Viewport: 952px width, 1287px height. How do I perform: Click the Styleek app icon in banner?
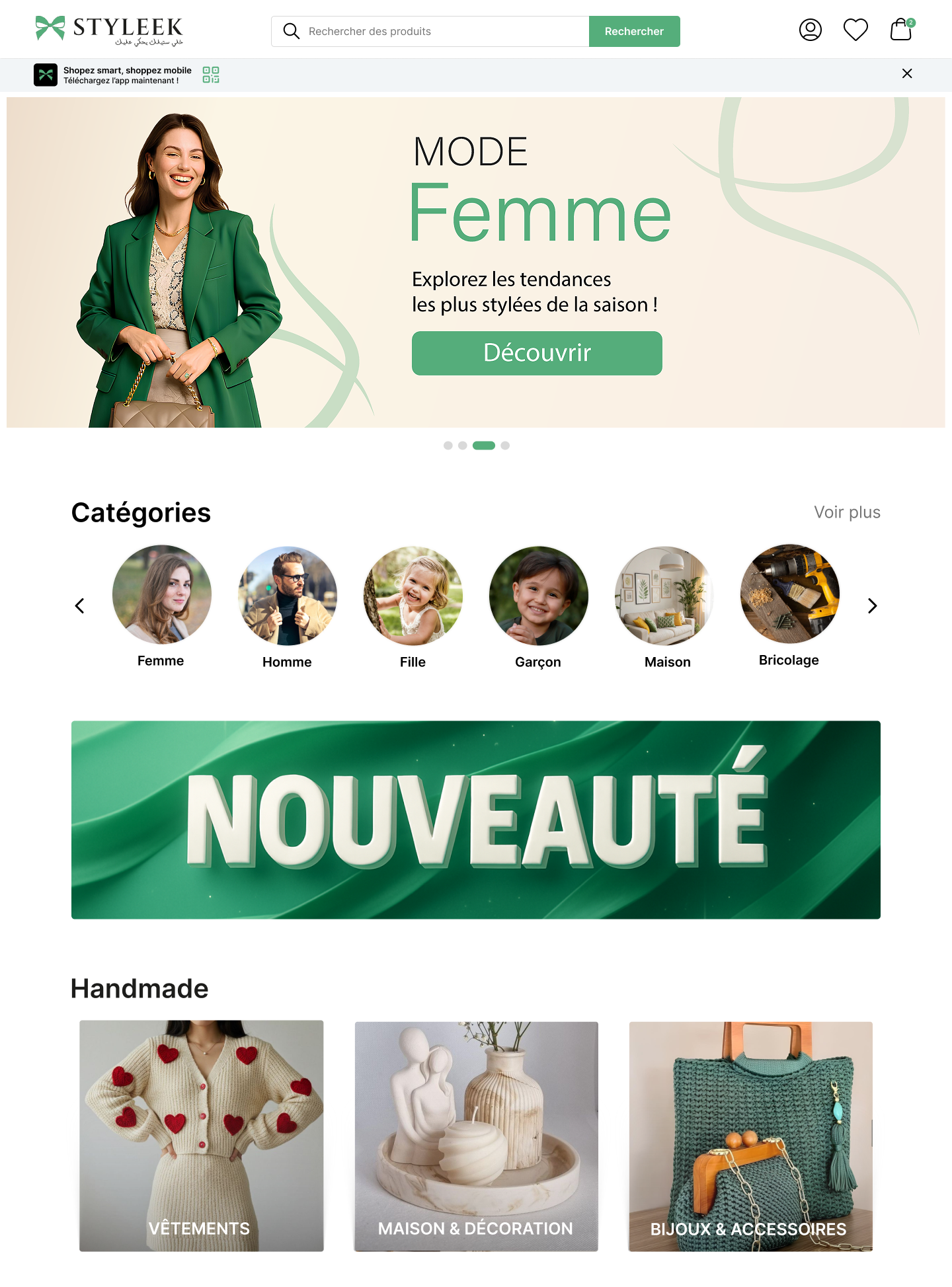[x=46, y=75]
